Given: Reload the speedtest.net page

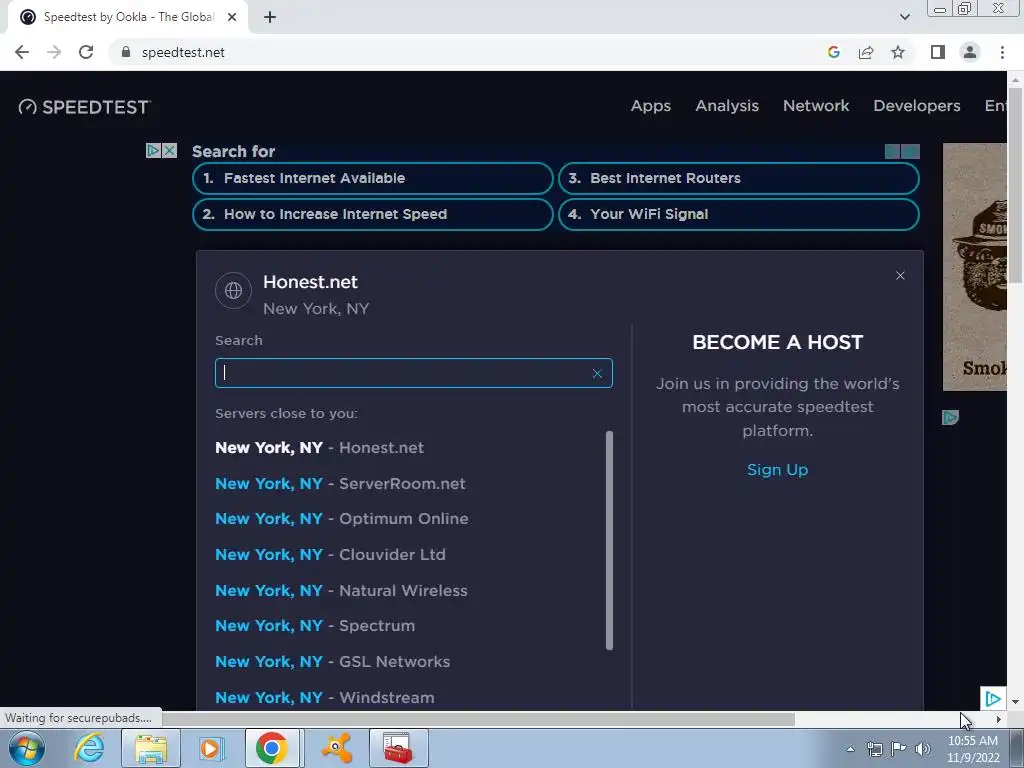Looking at the screenshot, I should click(x=86, y=52).
